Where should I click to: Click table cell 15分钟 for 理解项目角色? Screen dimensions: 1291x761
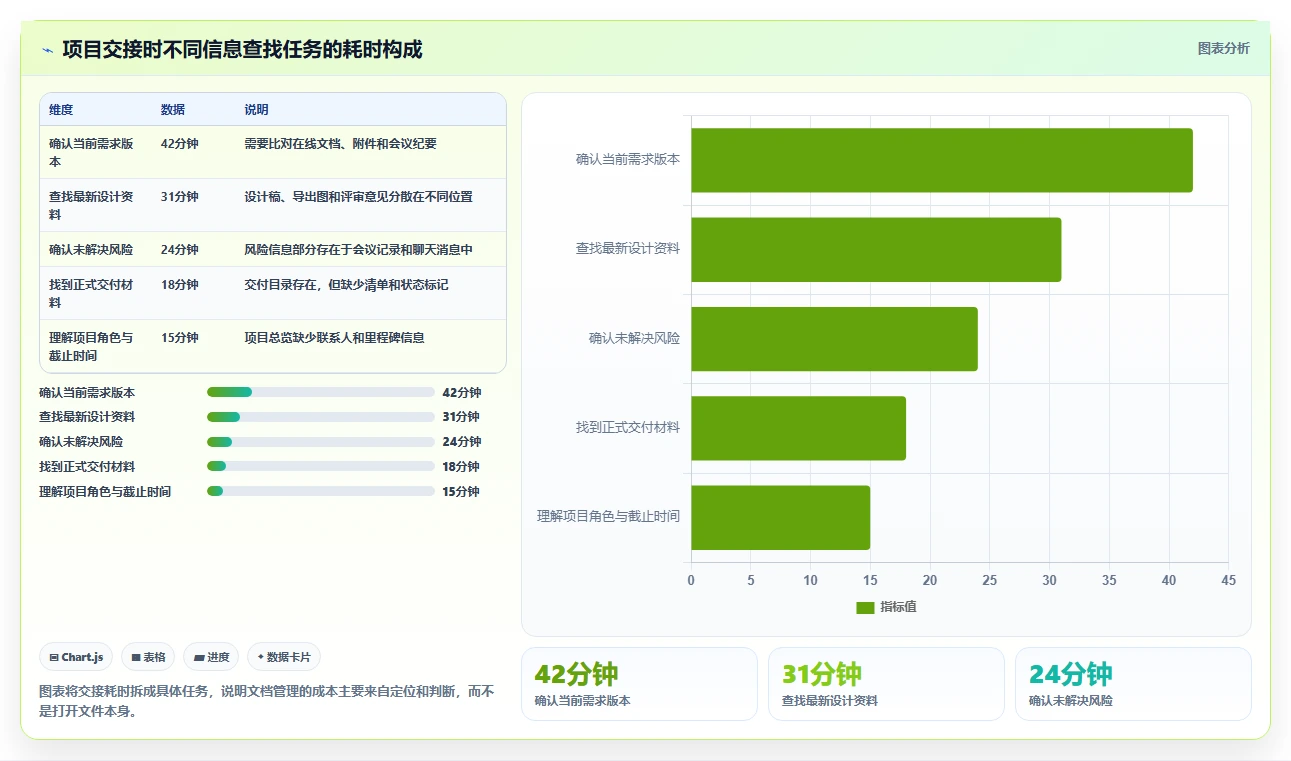click(x=180, y=338)
